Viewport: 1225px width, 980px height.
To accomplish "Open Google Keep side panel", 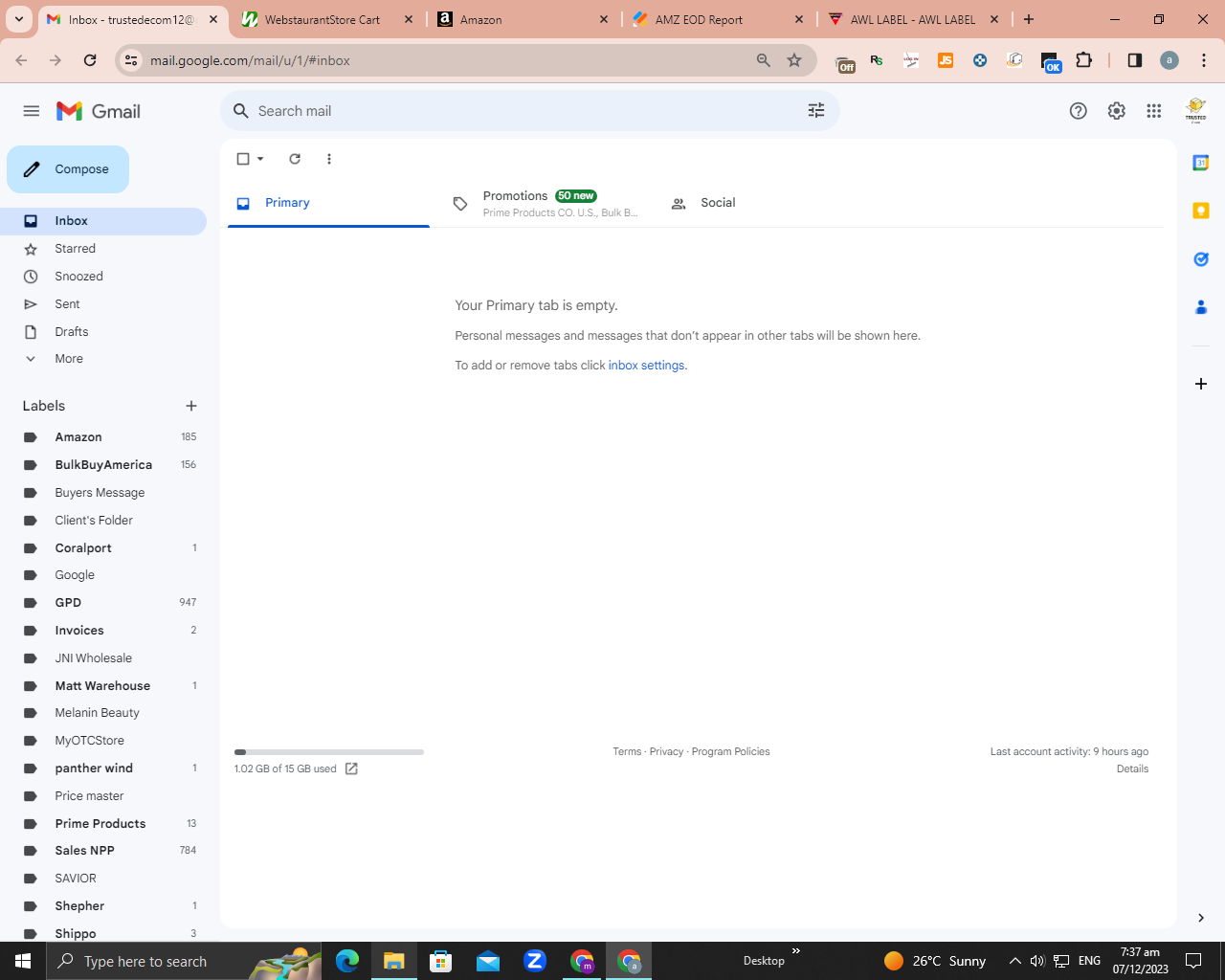I will coord(1201,211).
